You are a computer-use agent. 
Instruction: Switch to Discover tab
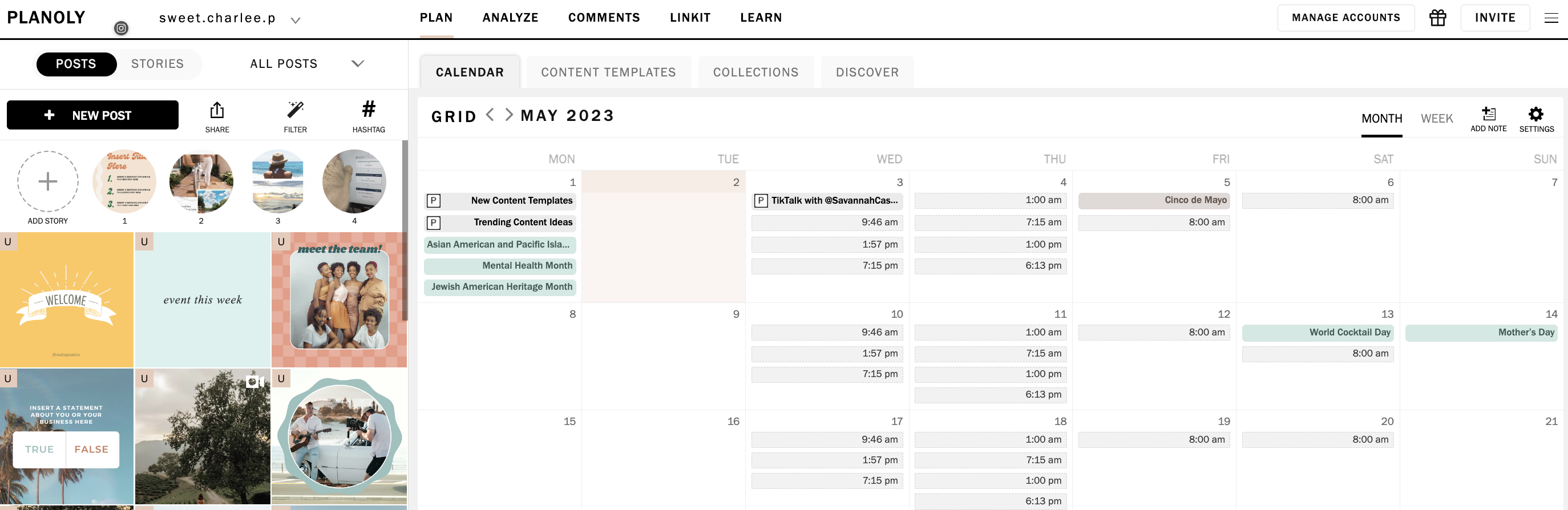[x=867, y=72]
